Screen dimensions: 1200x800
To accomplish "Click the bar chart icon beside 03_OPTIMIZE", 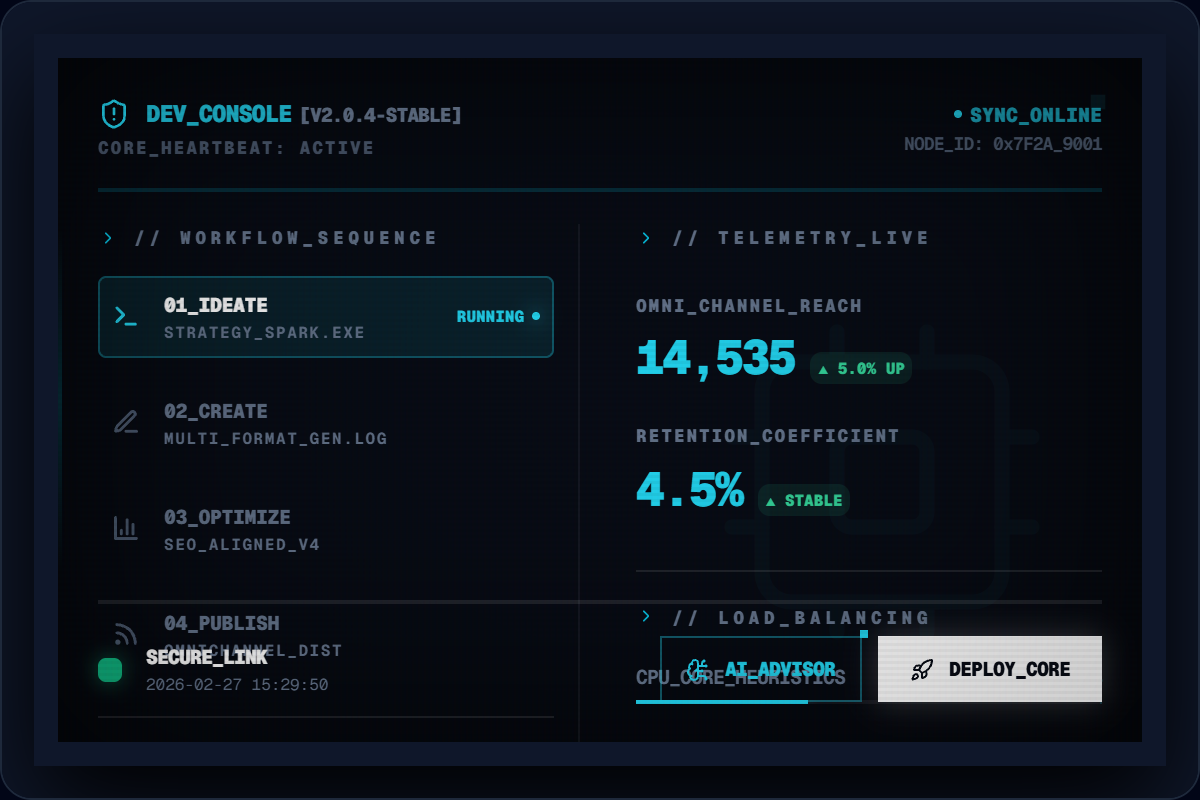I will click(125, 528).
